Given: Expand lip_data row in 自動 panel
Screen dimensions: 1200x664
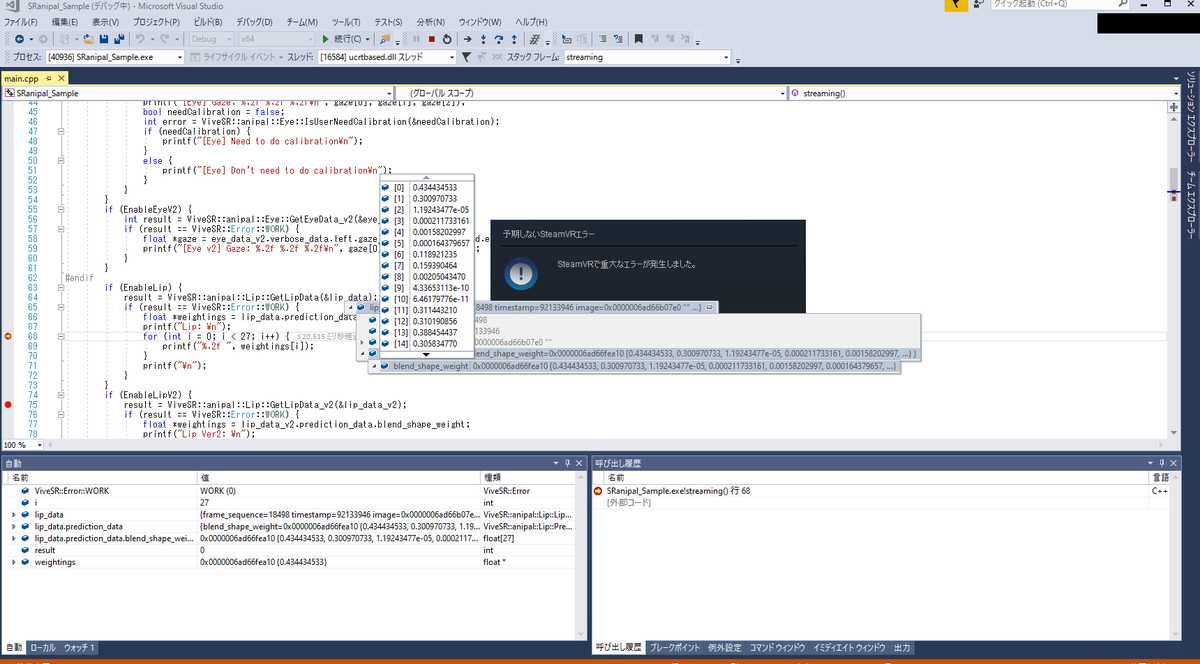Looking at the screenshot, I should tap(13, 514).
